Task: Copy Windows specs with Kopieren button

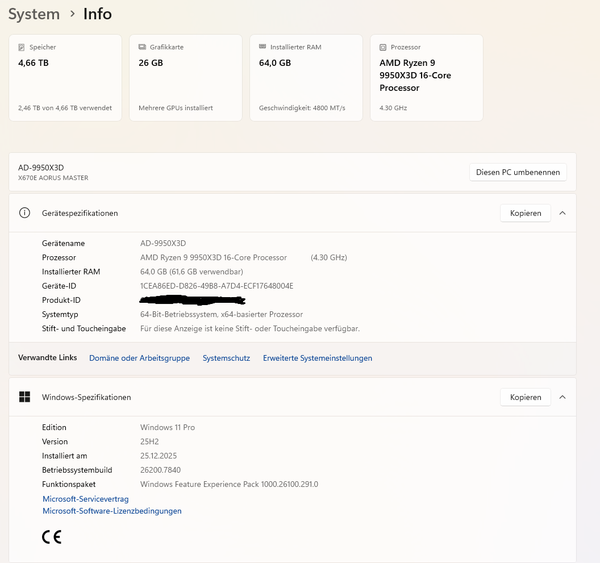Action: coord(525,397)
